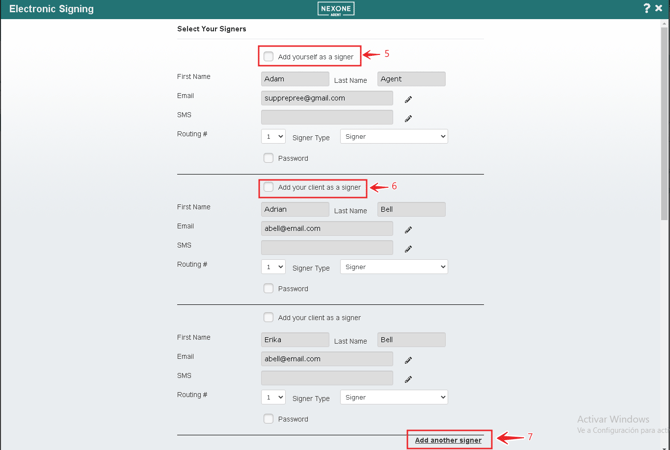Click Adrian's First Name field

coord(295,210)
